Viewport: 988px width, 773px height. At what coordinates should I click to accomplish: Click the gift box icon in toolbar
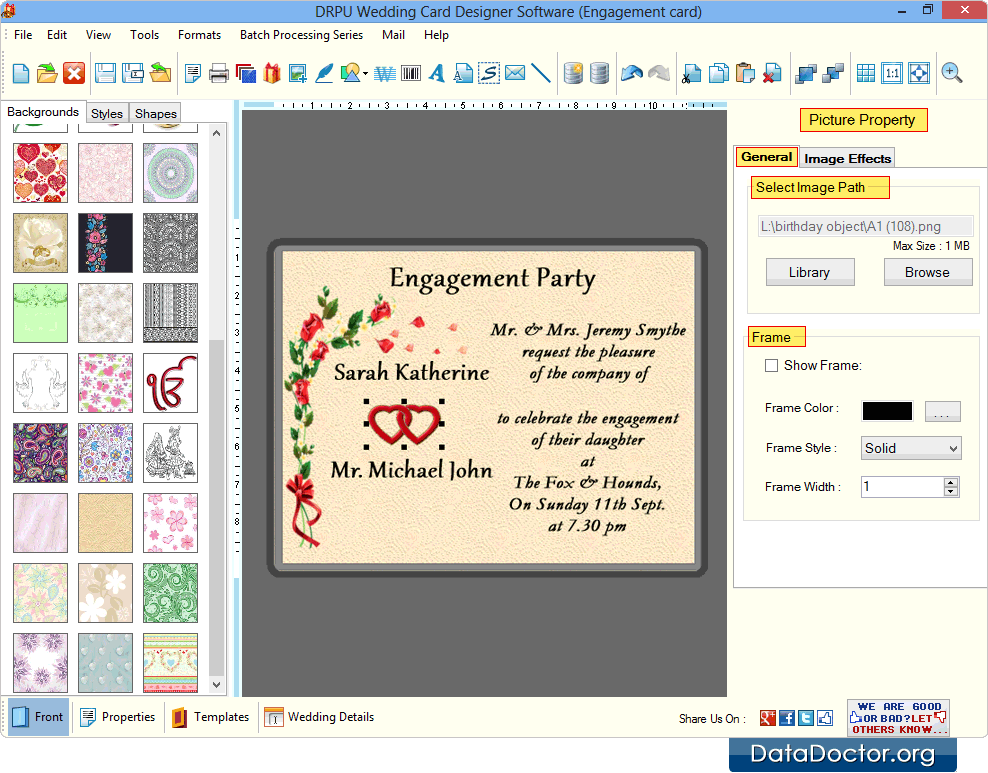click(x=272, y=74)
